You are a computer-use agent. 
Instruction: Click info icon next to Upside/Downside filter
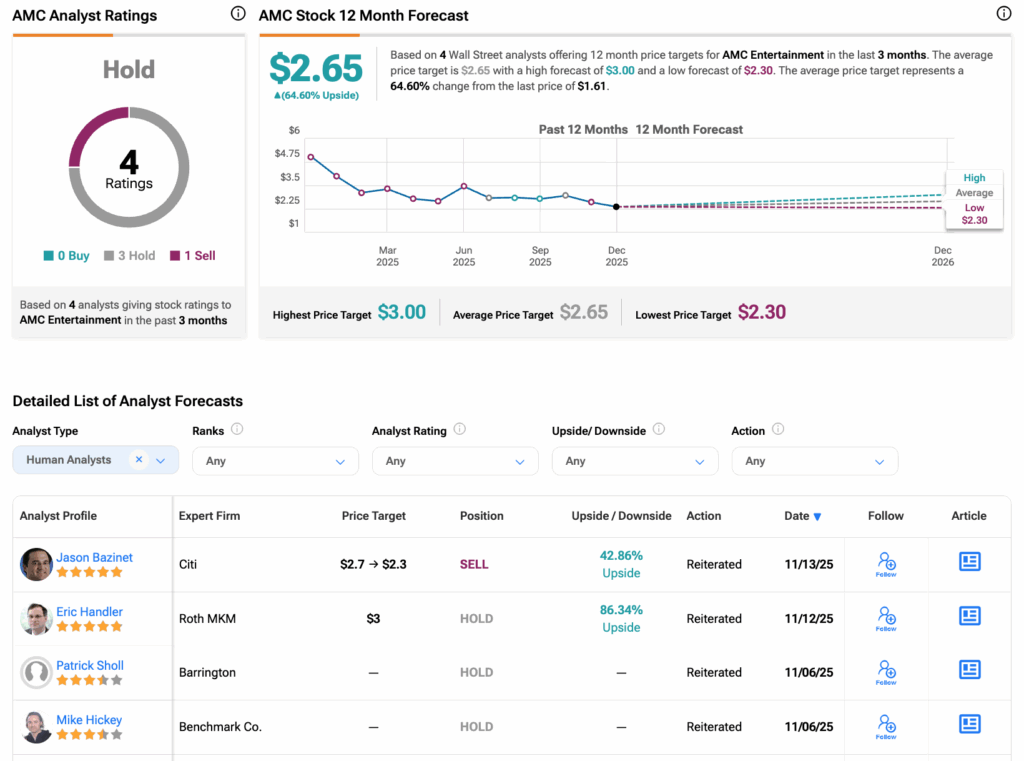click(658, 430)
